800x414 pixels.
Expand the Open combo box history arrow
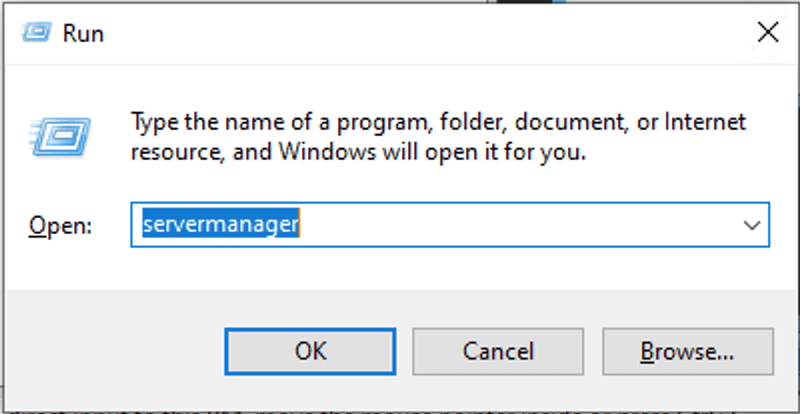pyautogui.click(x=752, y=226)
